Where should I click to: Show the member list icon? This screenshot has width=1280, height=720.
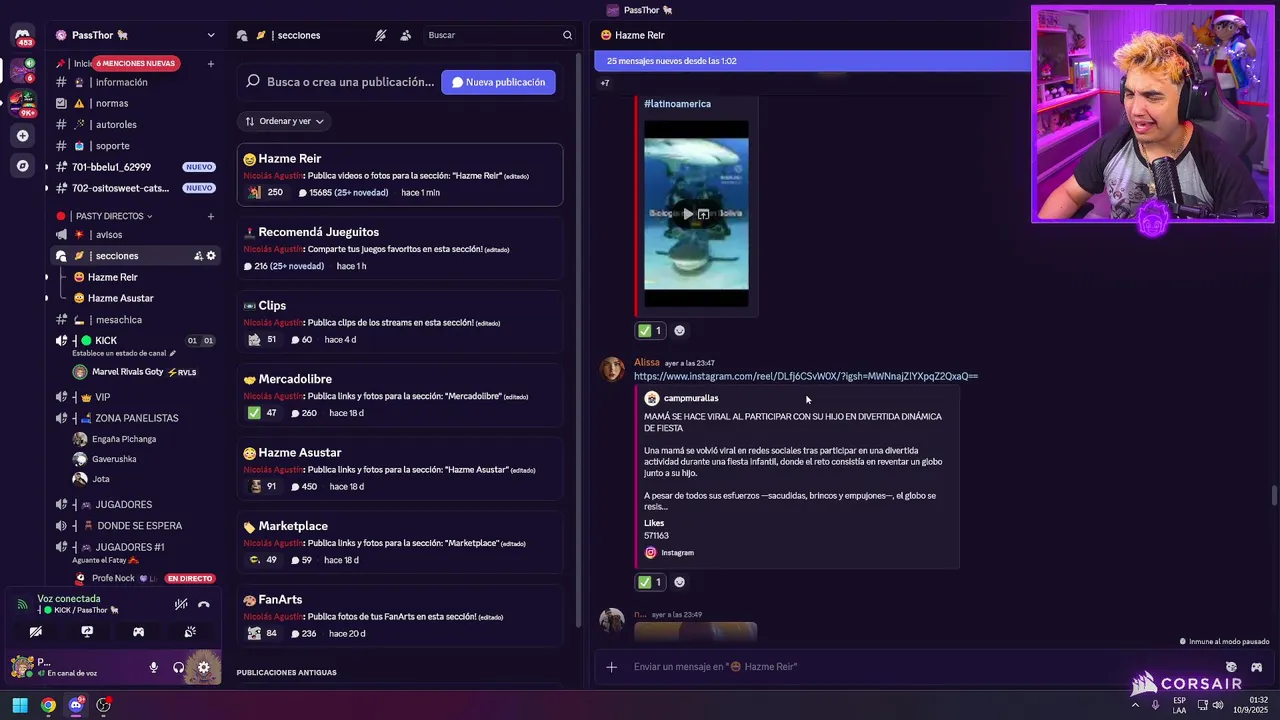pyautogui.click(x=405, y=35)
